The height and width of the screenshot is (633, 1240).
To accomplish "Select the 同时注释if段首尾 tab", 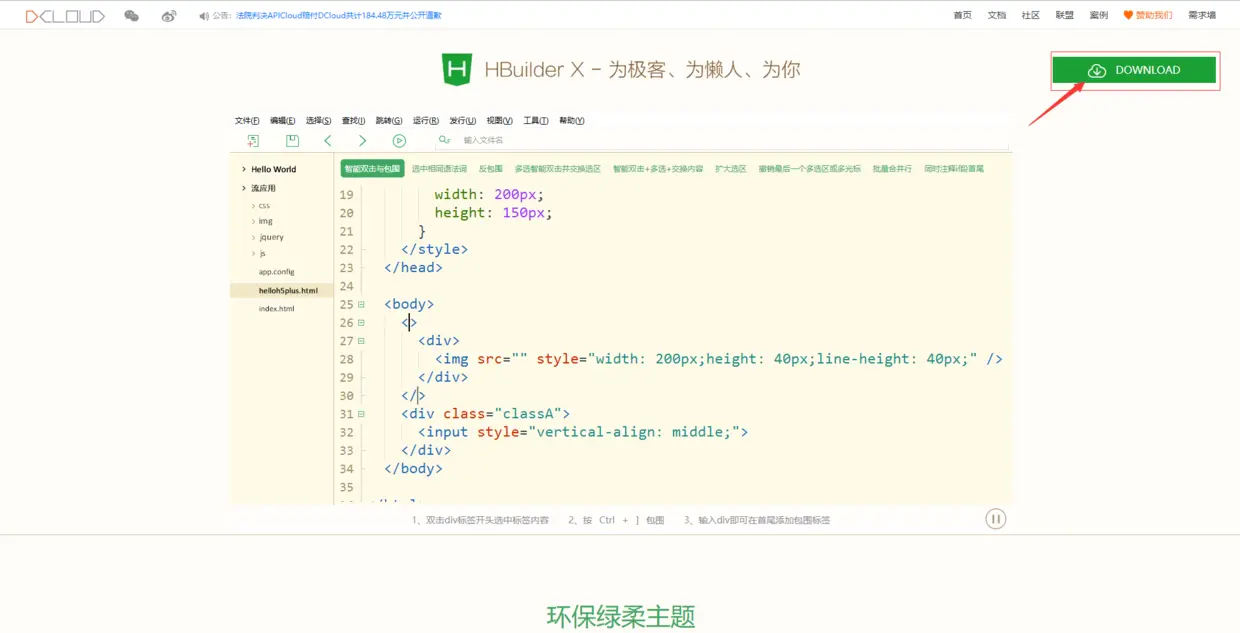I will click(x=954, y=169).
